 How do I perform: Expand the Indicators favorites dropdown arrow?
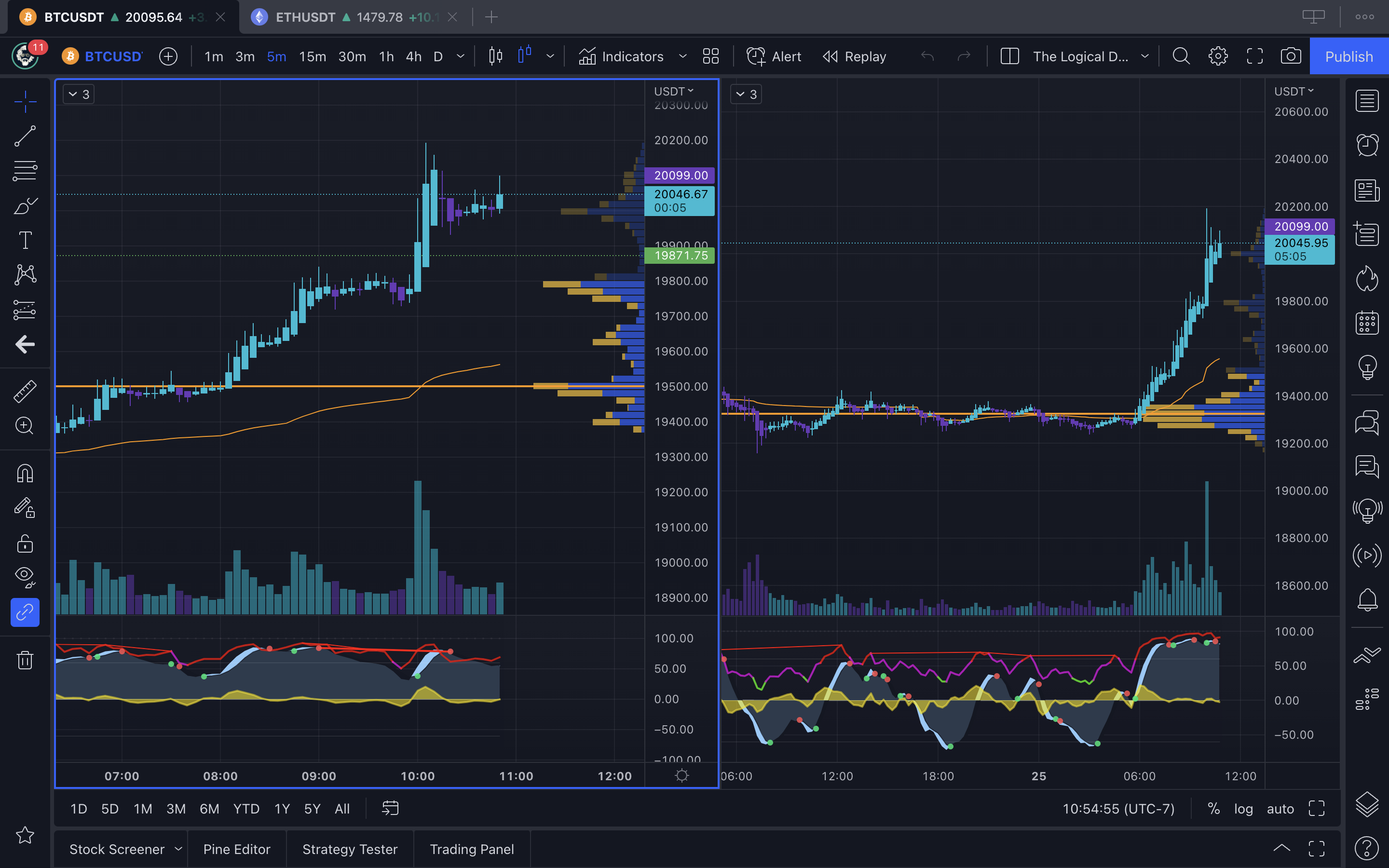click(x=682, y=56)
